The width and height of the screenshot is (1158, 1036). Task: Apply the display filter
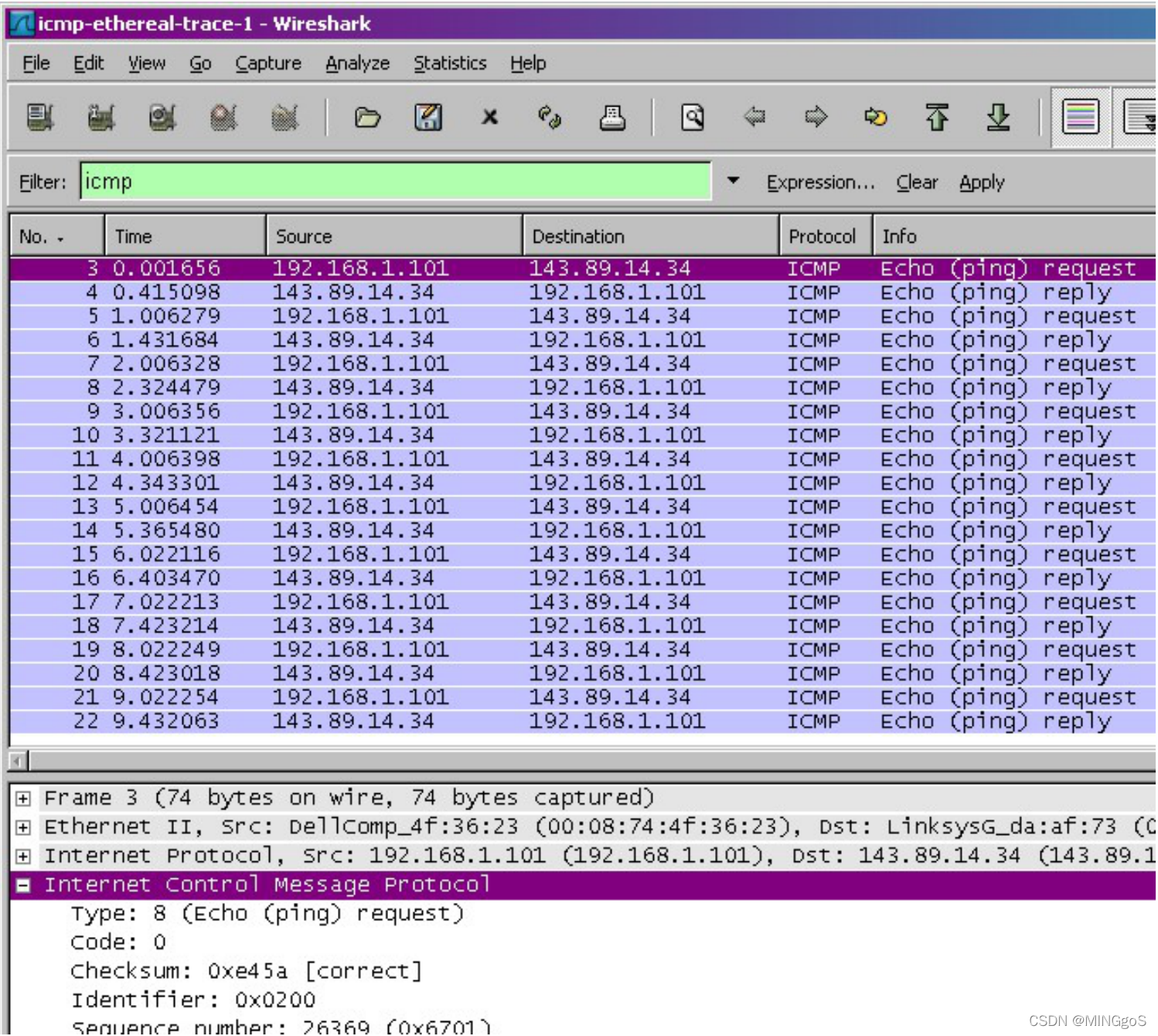click(x=982, y=182)
